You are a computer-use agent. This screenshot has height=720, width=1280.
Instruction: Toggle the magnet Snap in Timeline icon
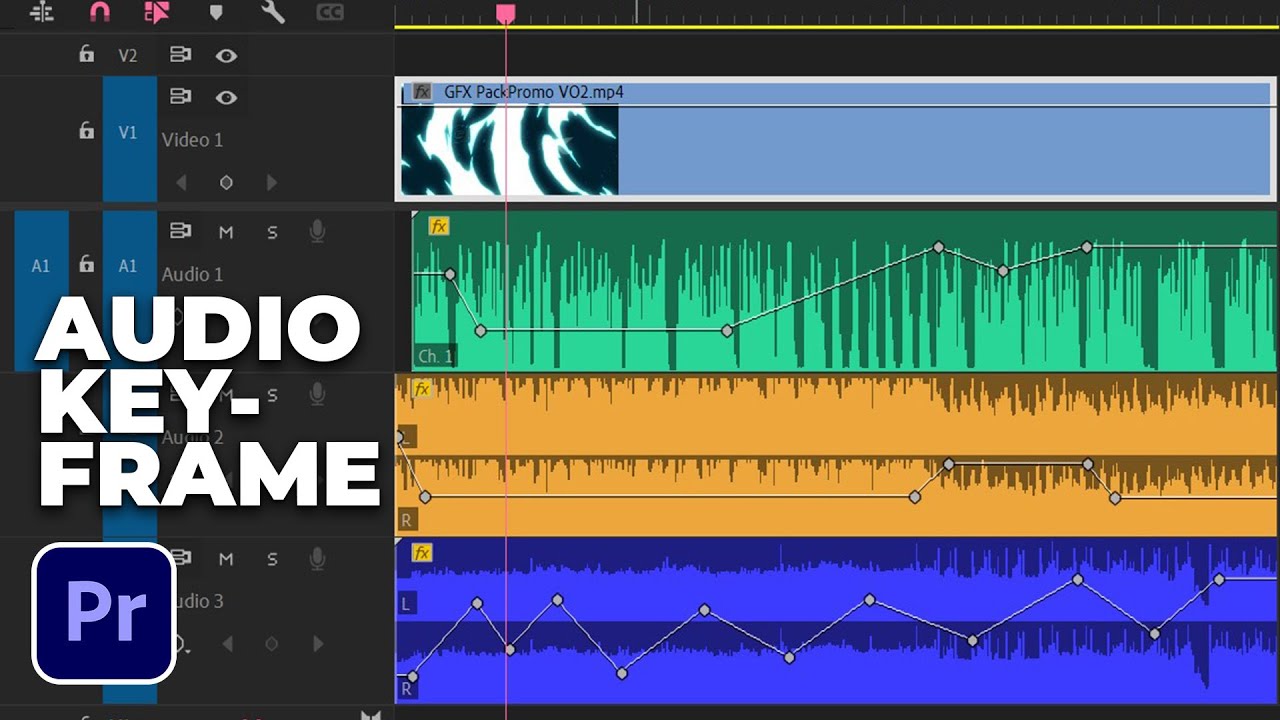pos(100,12)
